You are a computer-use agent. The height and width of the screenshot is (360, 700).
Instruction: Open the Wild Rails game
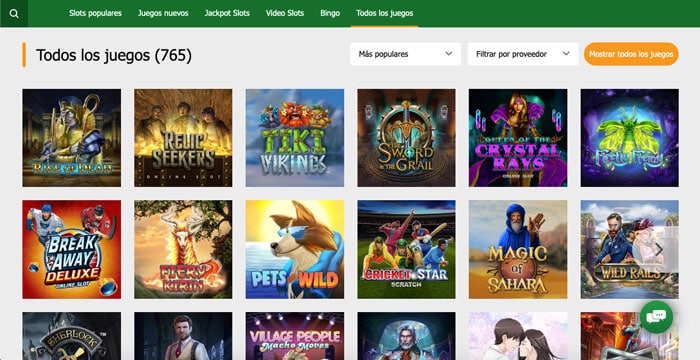pos(629,249)
